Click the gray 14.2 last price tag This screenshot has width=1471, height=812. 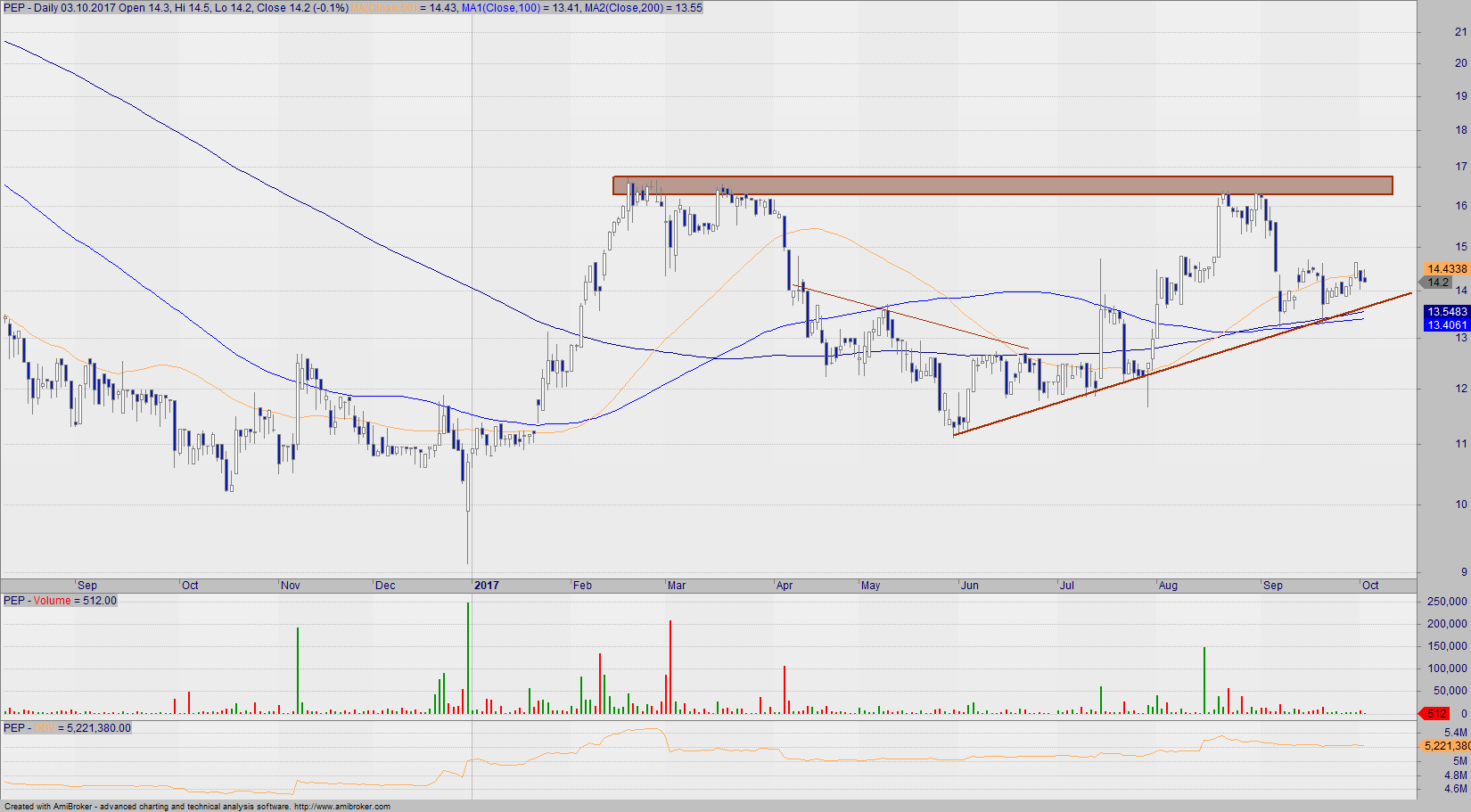(1437, 283)
